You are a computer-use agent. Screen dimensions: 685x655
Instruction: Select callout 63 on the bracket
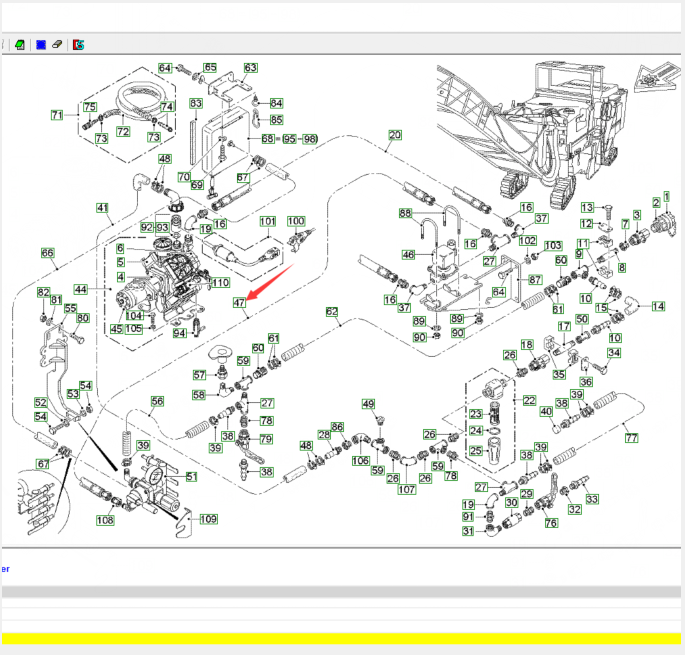click(x=250, y=68)
